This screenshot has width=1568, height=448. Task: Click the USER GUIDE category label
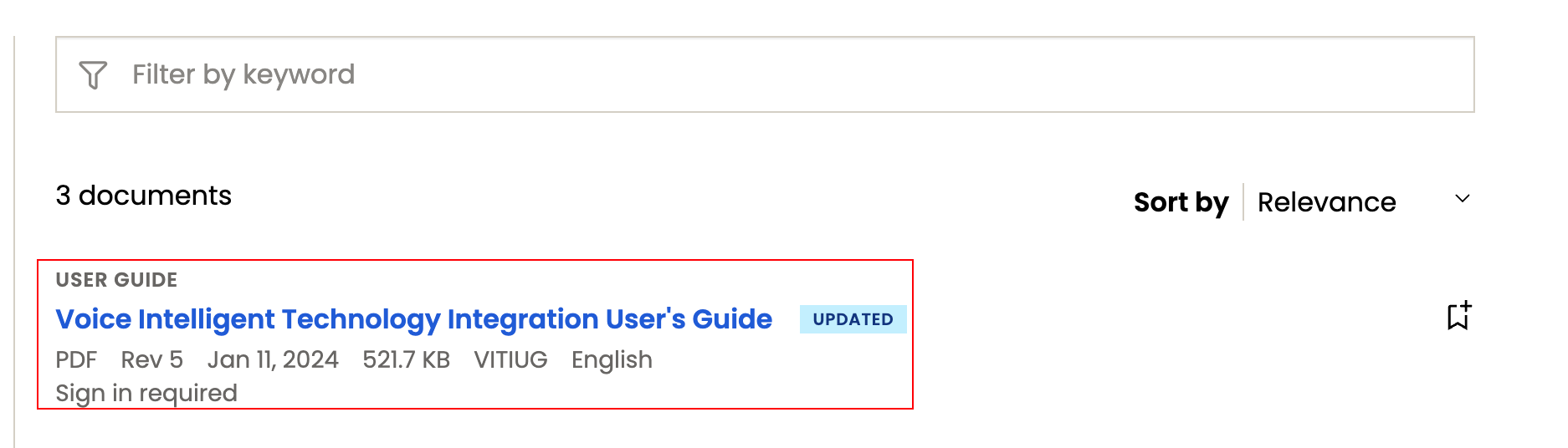[x=116, y=280]
